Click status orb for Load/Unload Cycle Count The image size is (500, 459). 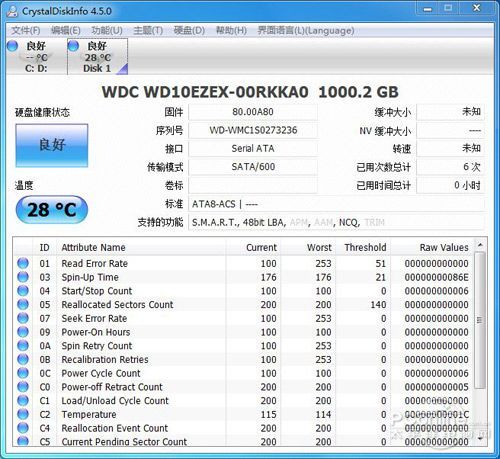tap(23, 400)
